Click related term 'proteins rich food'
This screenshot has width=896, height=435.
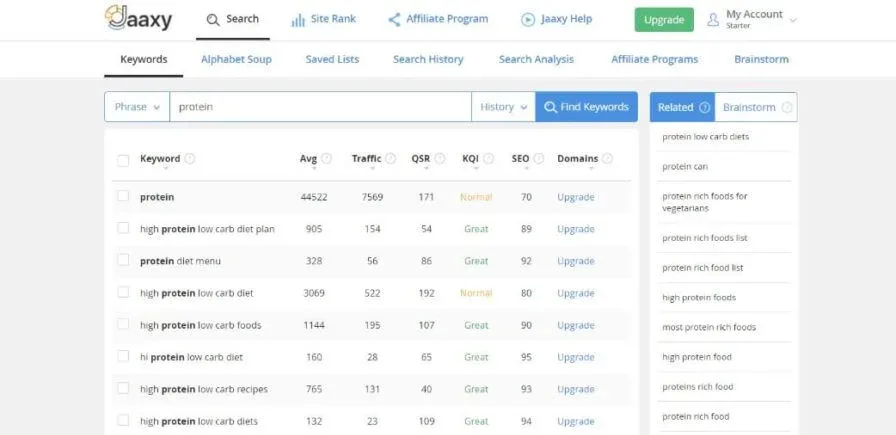coord(698,387)
